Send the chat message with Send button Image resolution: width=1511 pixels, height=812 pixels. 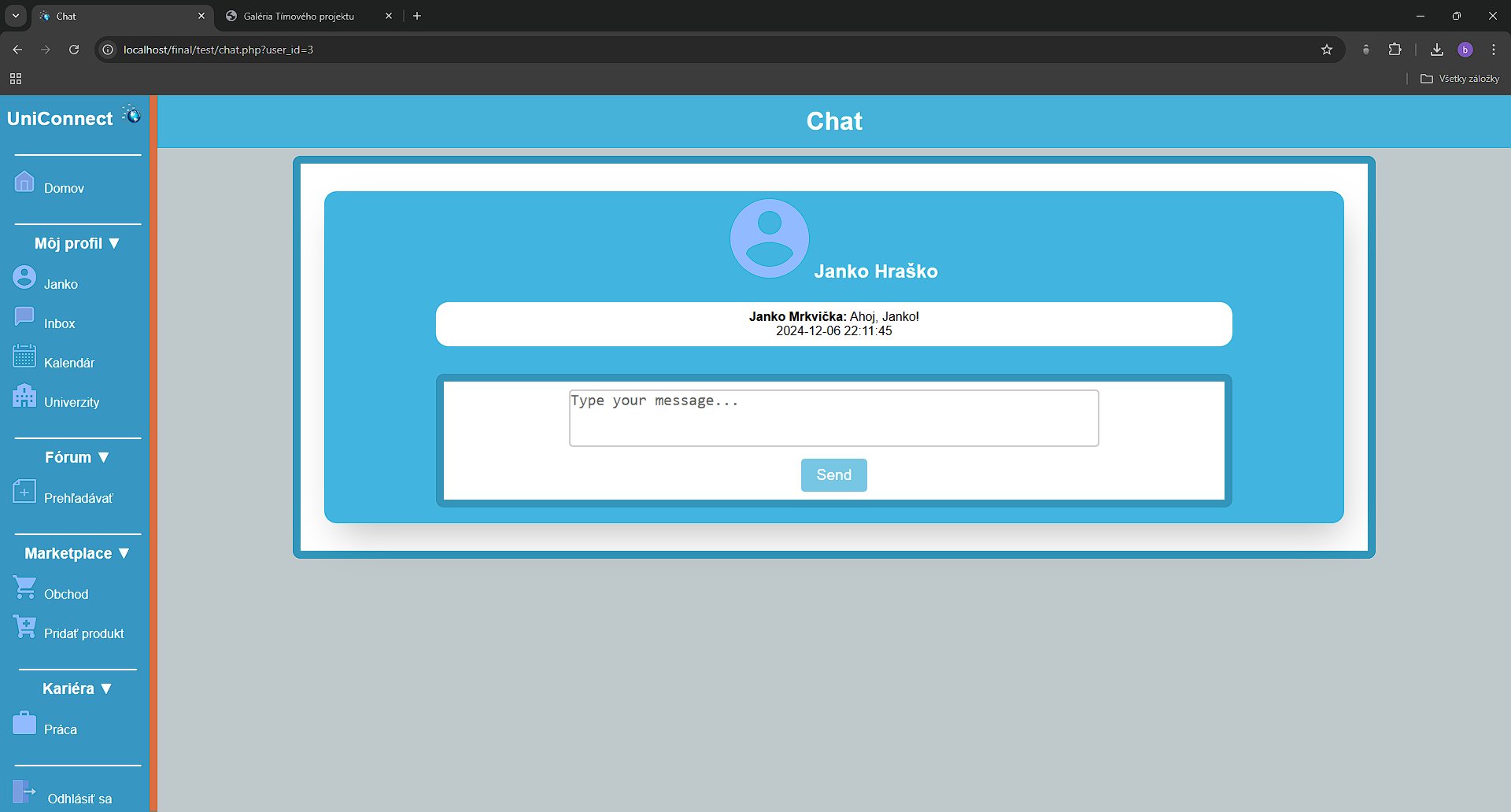pos(834,475)
